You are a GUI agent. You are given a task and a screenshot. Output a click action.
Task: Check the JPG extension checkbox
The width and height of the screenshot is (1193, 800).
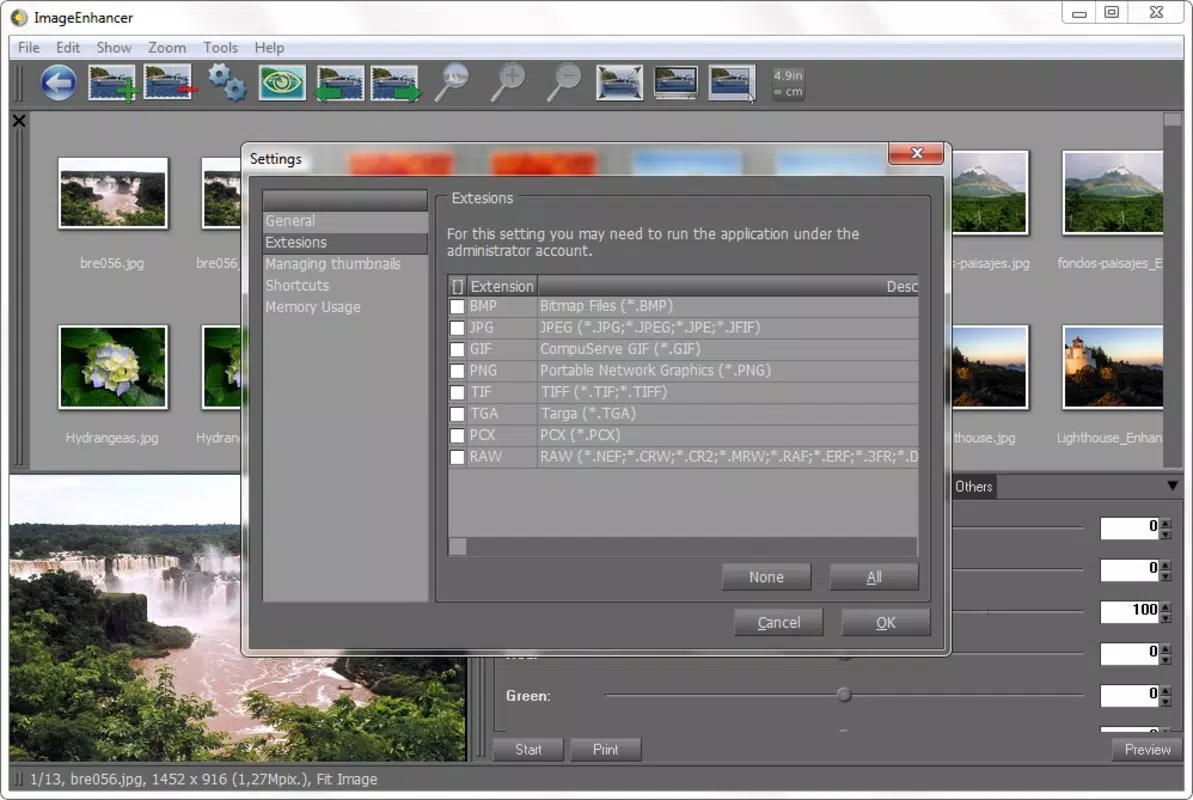[457, 328]
